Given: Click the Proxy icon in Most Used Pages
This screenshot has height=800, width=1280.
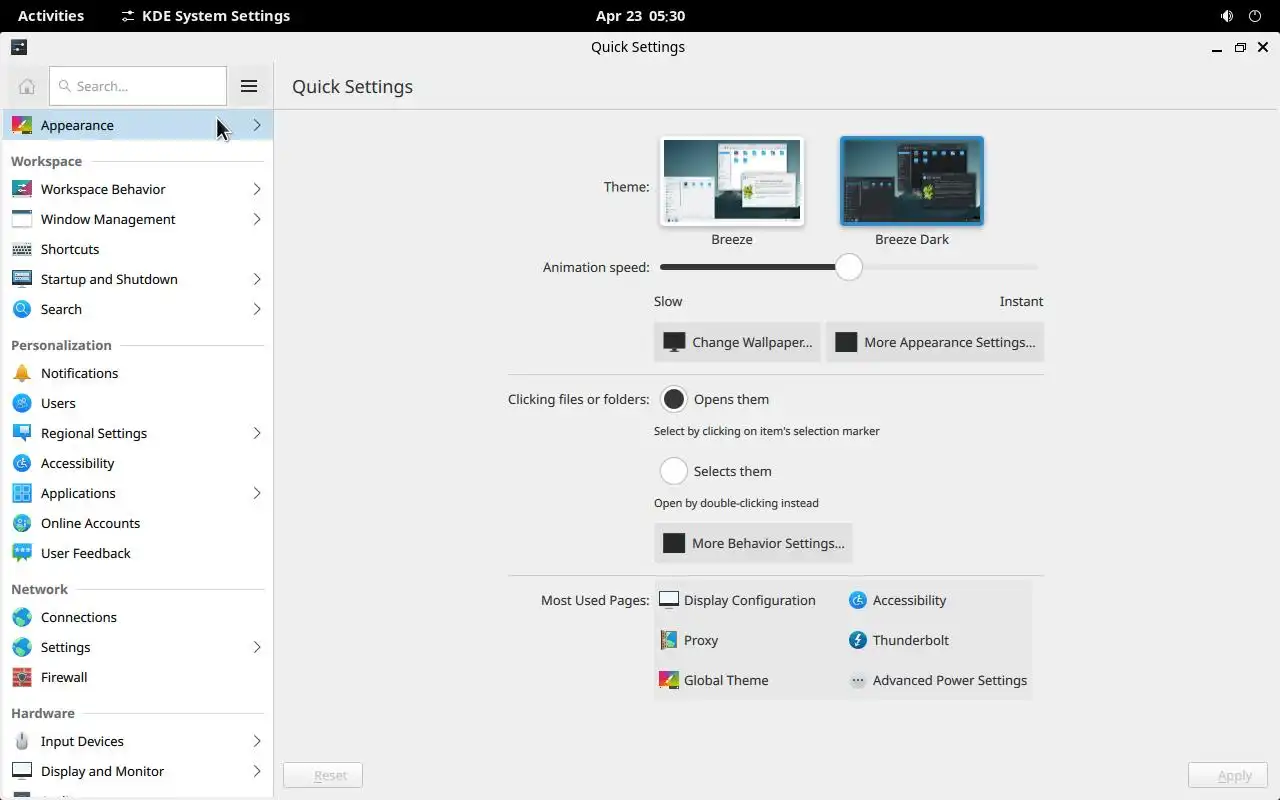Looking at the screenshot, I should (669, 640).
